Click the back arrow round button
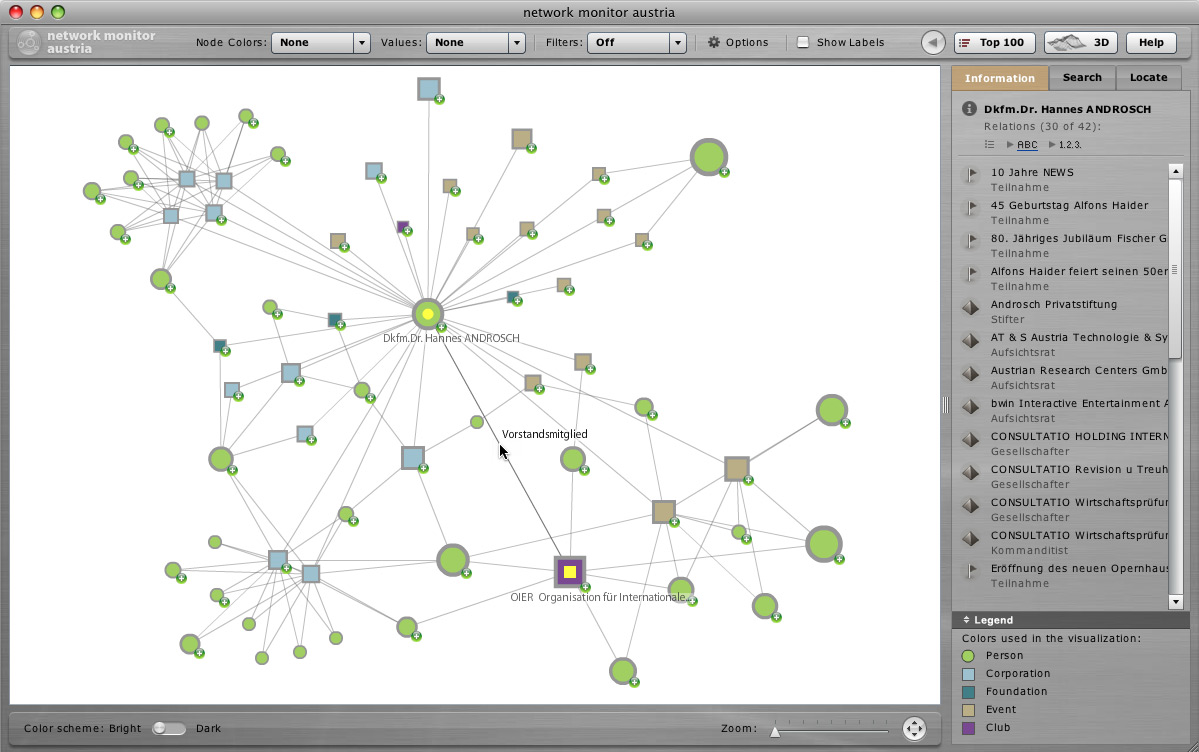1199x752 pixels. (933, 42)
